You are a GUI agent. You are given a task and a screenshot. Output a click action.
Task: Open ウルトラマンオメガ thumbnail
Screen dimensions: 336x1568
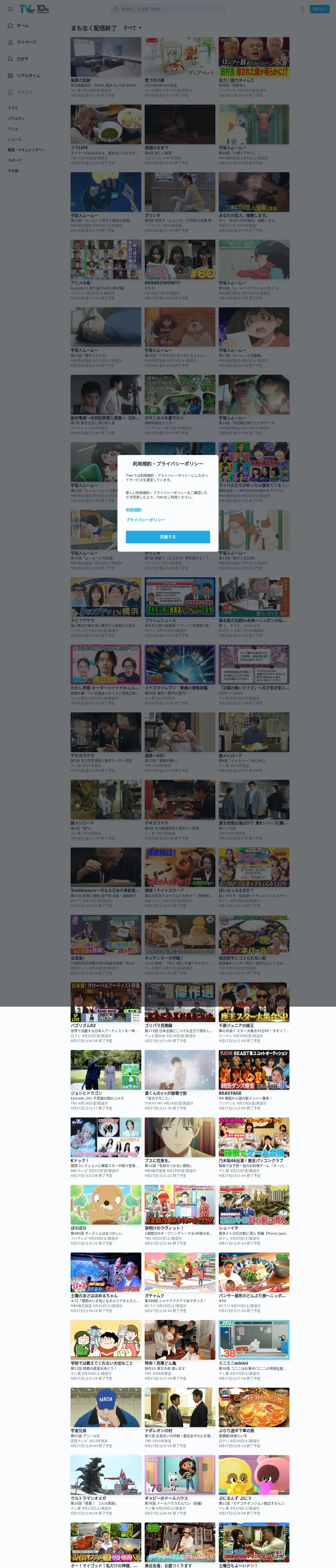[x=105, y=1475]
